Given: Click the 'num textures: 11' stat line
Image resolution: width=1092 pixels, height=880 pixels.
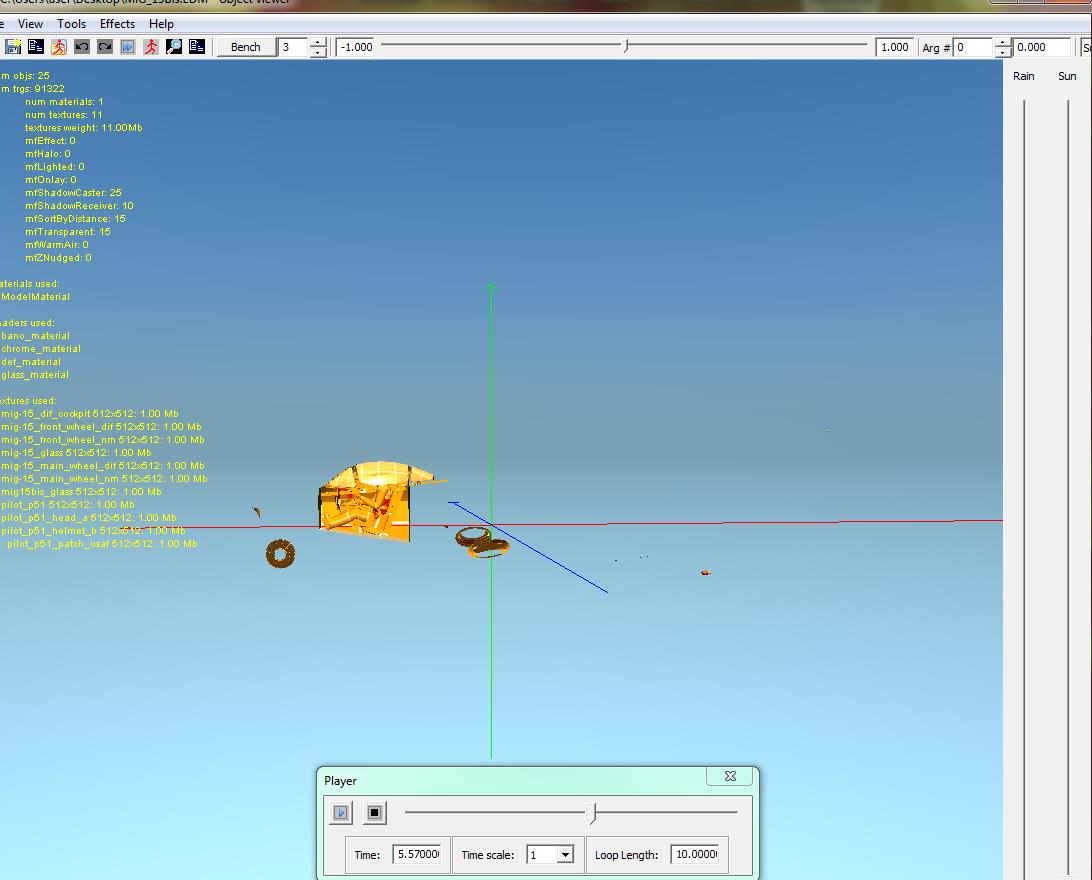Looking at the screenshot, I should [63, 115].
